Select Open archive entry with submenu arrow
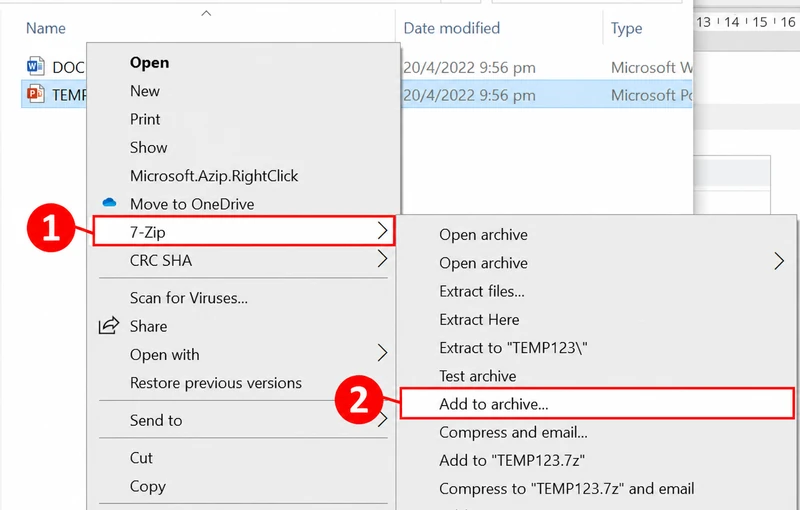This screenshot has width=800, height=510. click(x=484, y=263)
